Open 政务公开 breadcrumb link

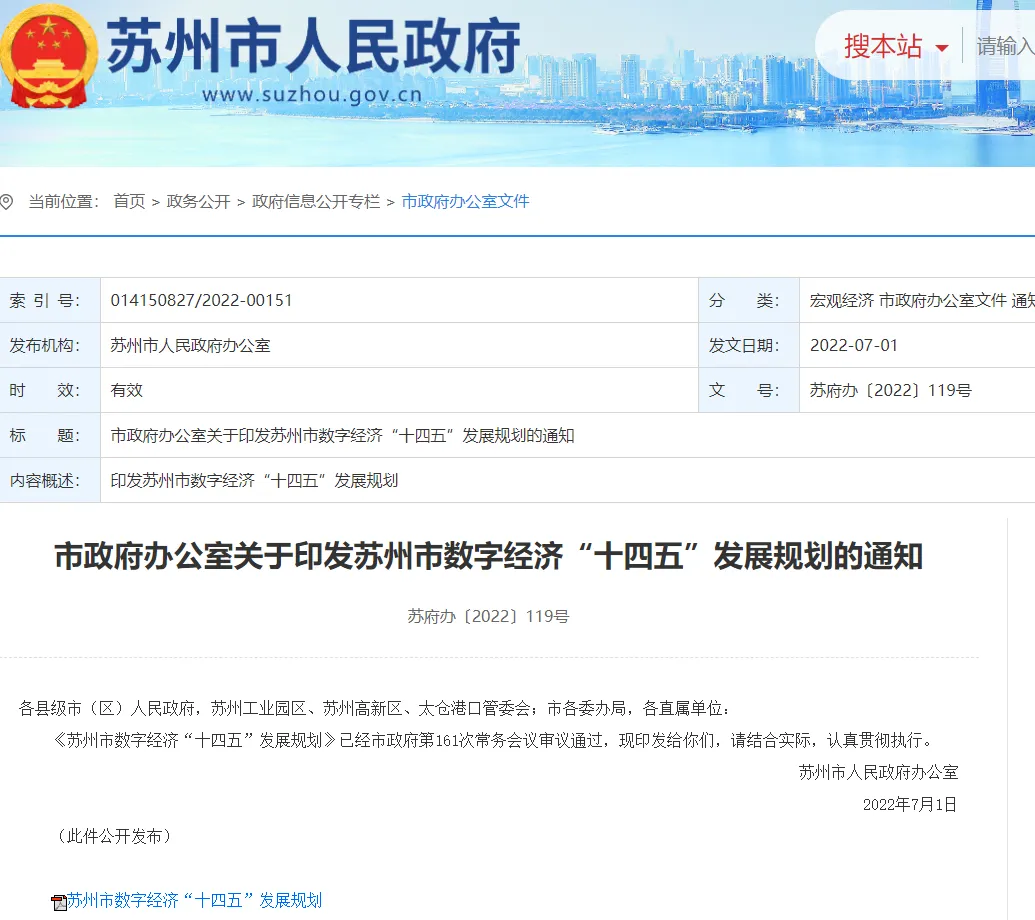click(198, 202)
